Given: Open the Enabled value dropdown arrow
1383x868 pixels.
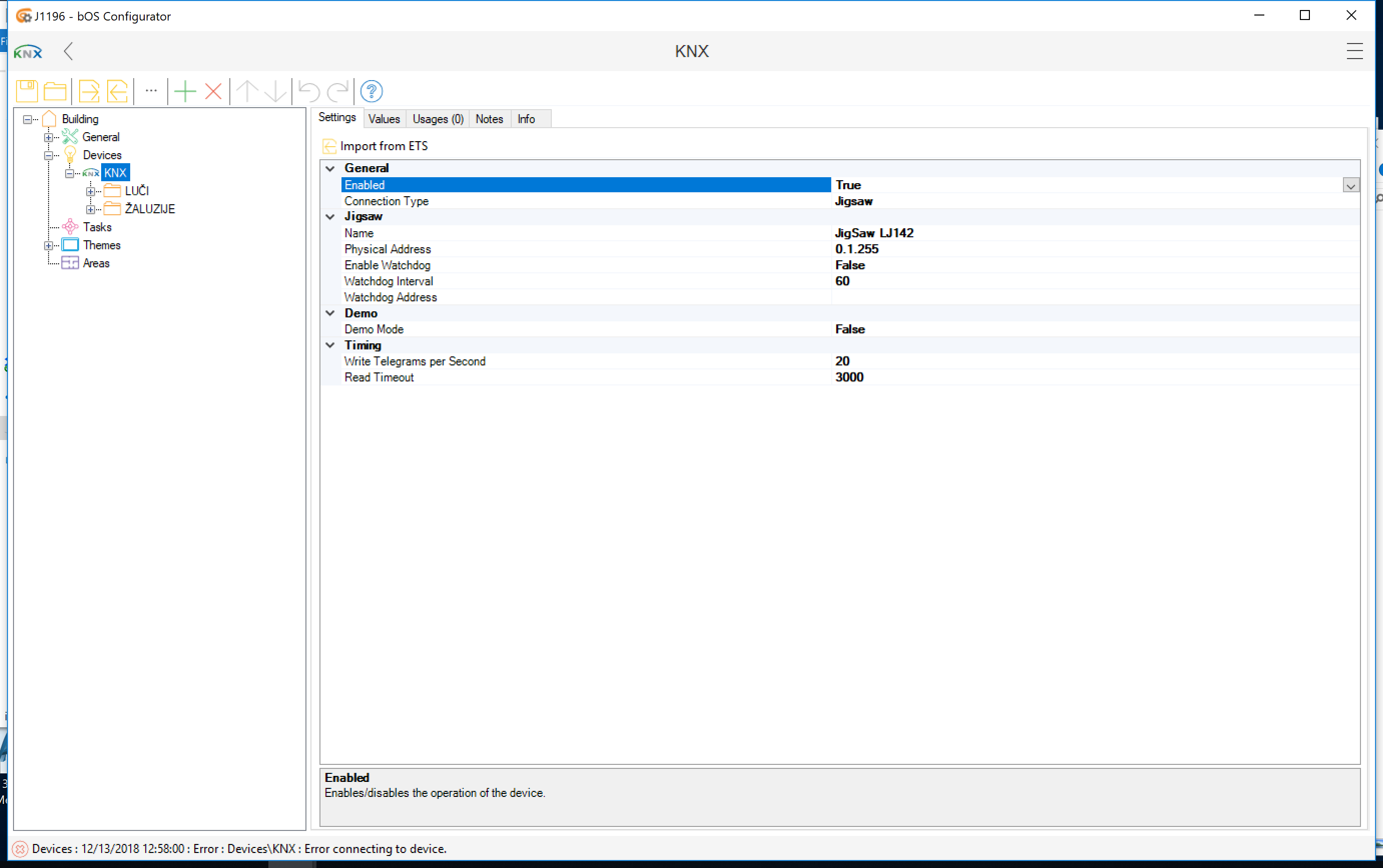Looking at the screenshot, I should [x=1350, y=185].
